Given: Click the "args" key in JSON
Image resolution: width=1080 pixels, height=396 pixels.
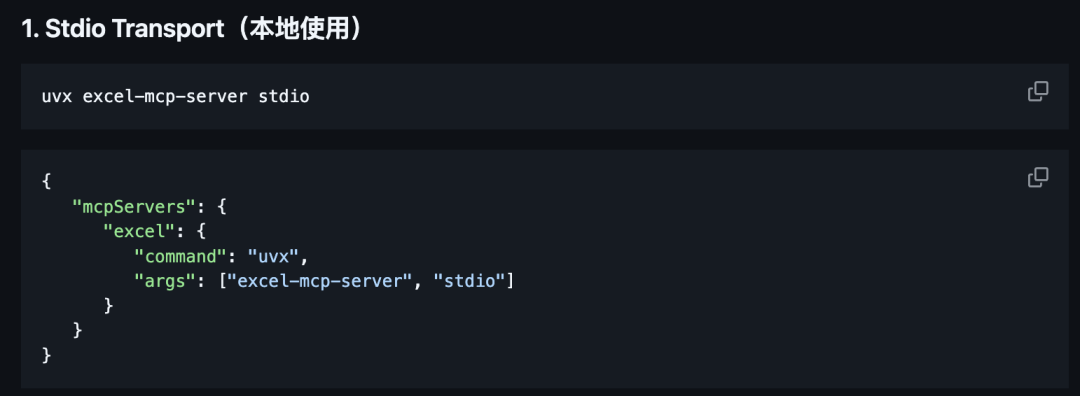Looking at the screenshot, I should (x=165, y=281).
